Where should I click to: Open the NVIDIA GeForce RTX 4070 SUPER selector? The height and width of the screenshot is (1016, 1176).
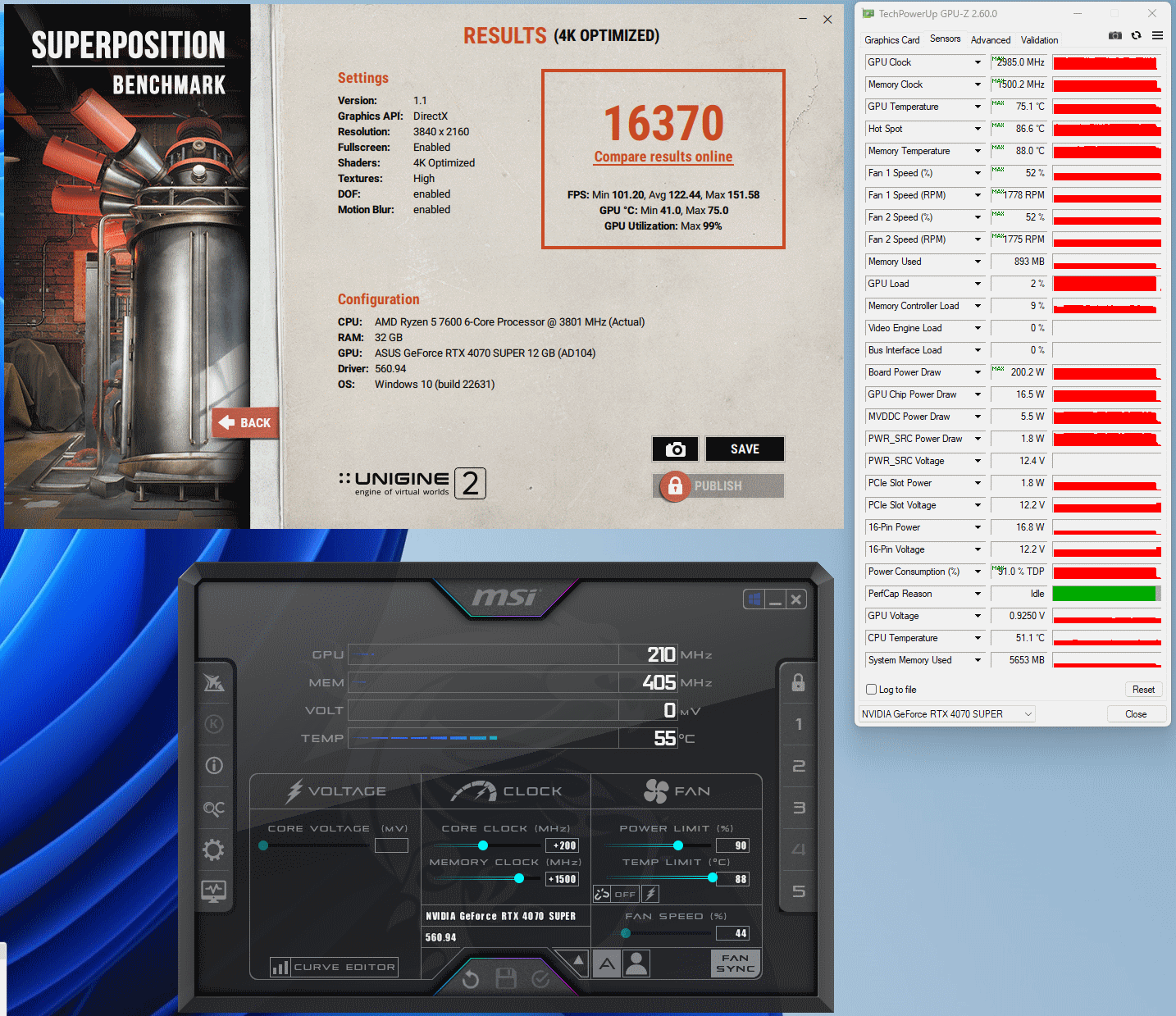(x=947, y=714)
